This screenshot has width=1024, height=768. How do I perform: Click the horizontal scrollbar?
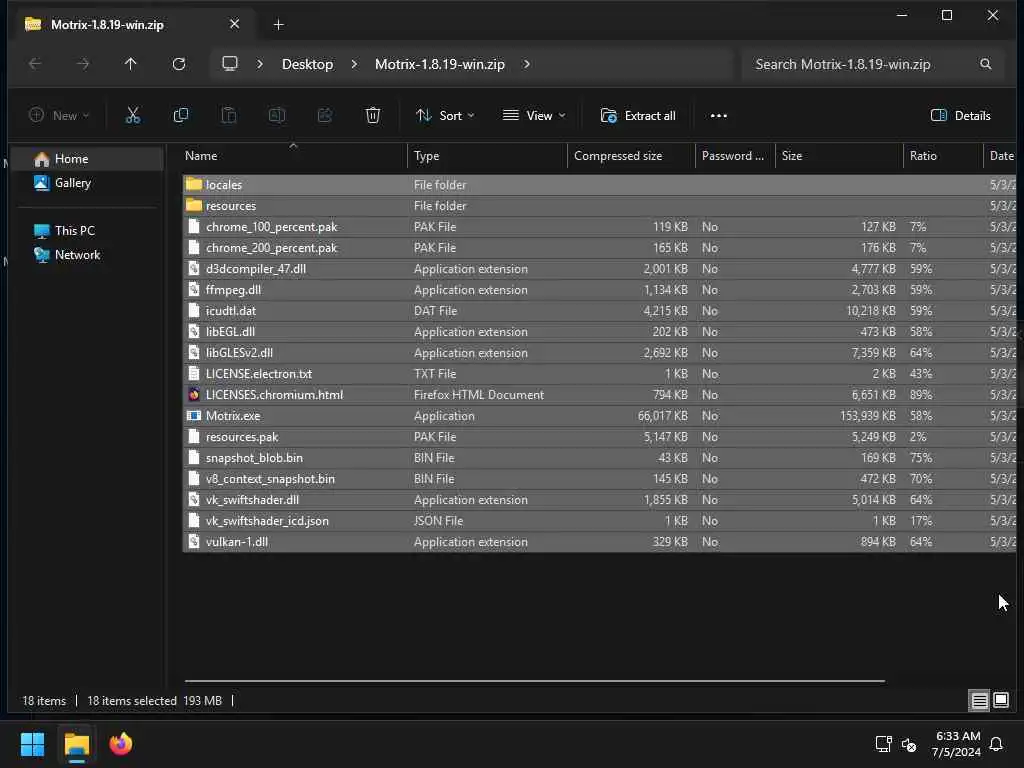pos(535,681)
